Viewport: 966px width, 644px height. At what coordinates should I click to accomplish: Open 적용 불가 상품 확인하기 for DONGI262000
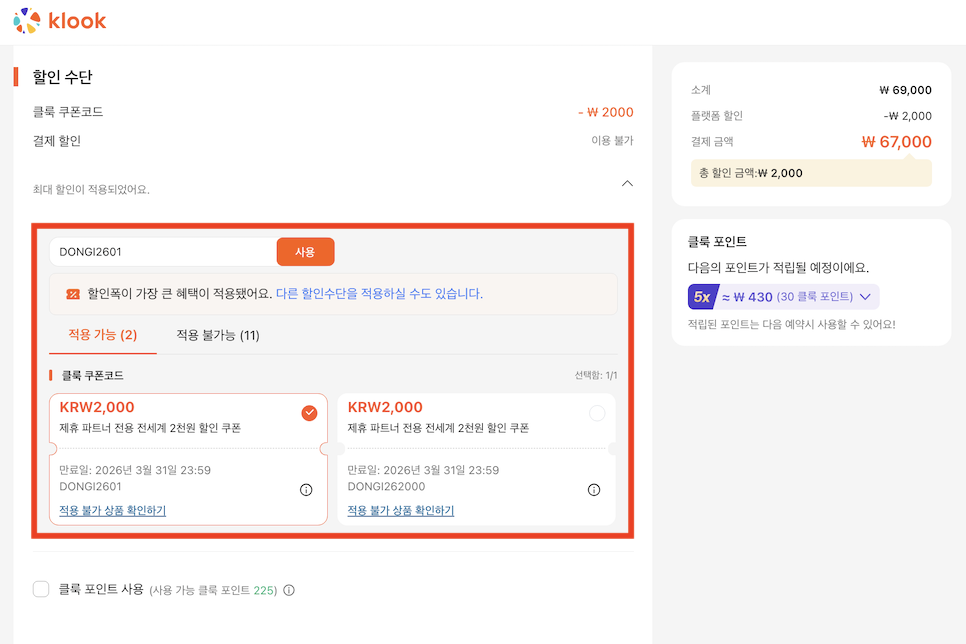[400, 510]
